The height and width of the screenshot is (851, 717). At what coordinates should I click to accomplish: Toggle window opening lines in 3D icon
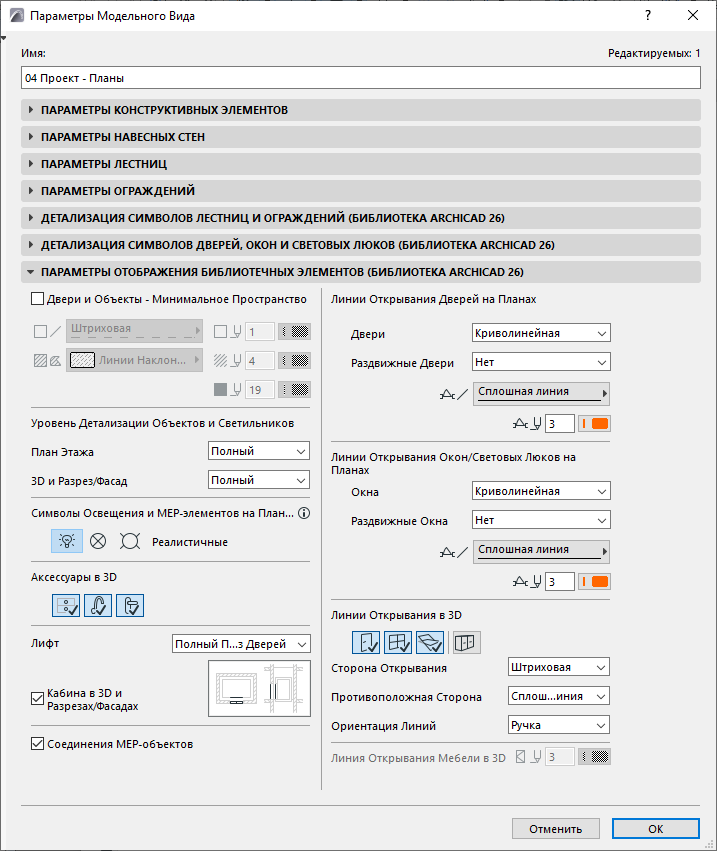click(x=398, y=643)
